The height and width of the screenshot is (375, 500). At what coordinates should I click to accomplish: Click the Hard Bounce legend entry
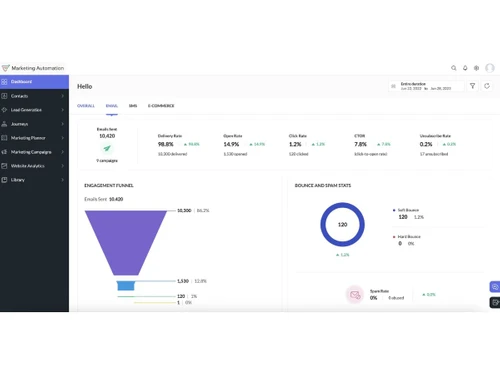point(407,240)
